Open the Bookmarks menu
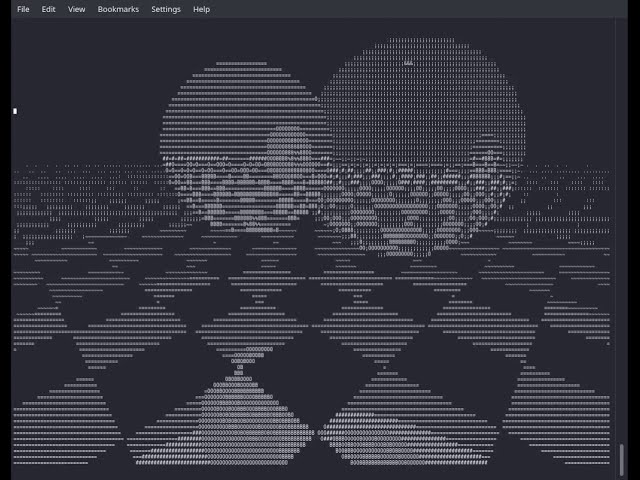The image size is (640, 480). (x=118, y=9)
